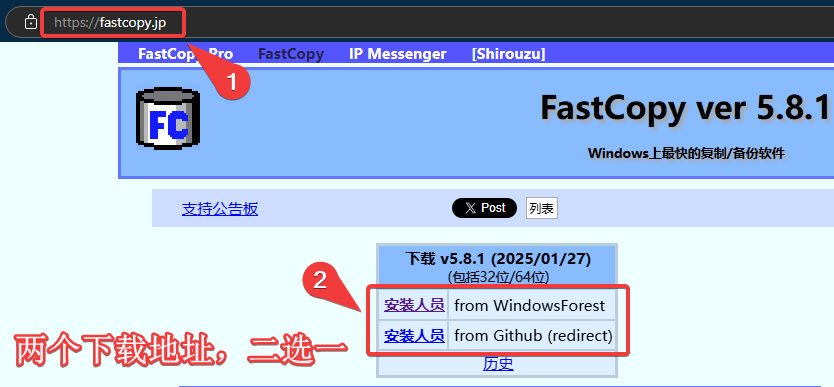Click the Windows上最快的复制/备份软件 subtitle

[x=686, y=154]
